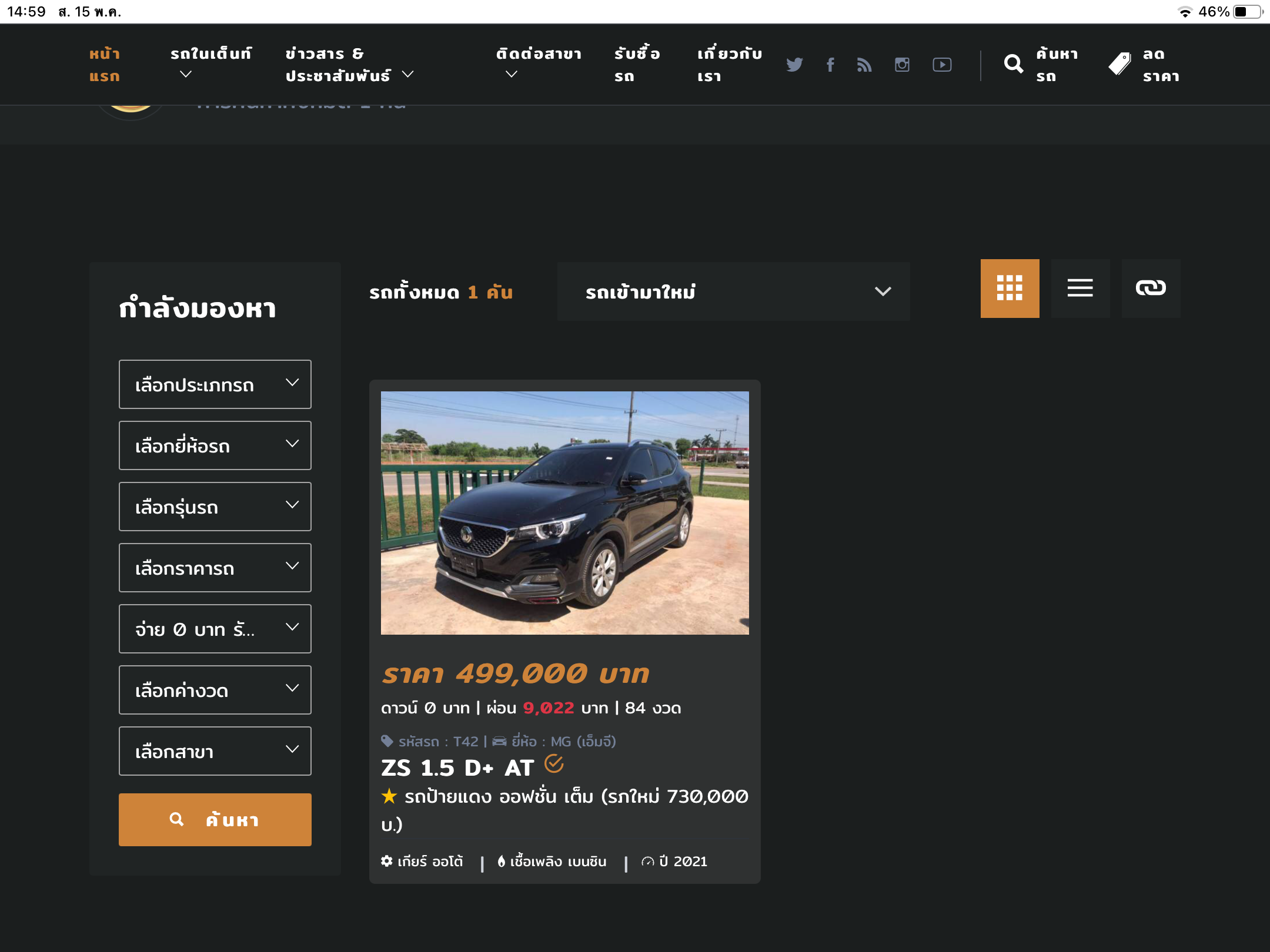
Task: Open the Facebook social icon
Action: (830, 65)
